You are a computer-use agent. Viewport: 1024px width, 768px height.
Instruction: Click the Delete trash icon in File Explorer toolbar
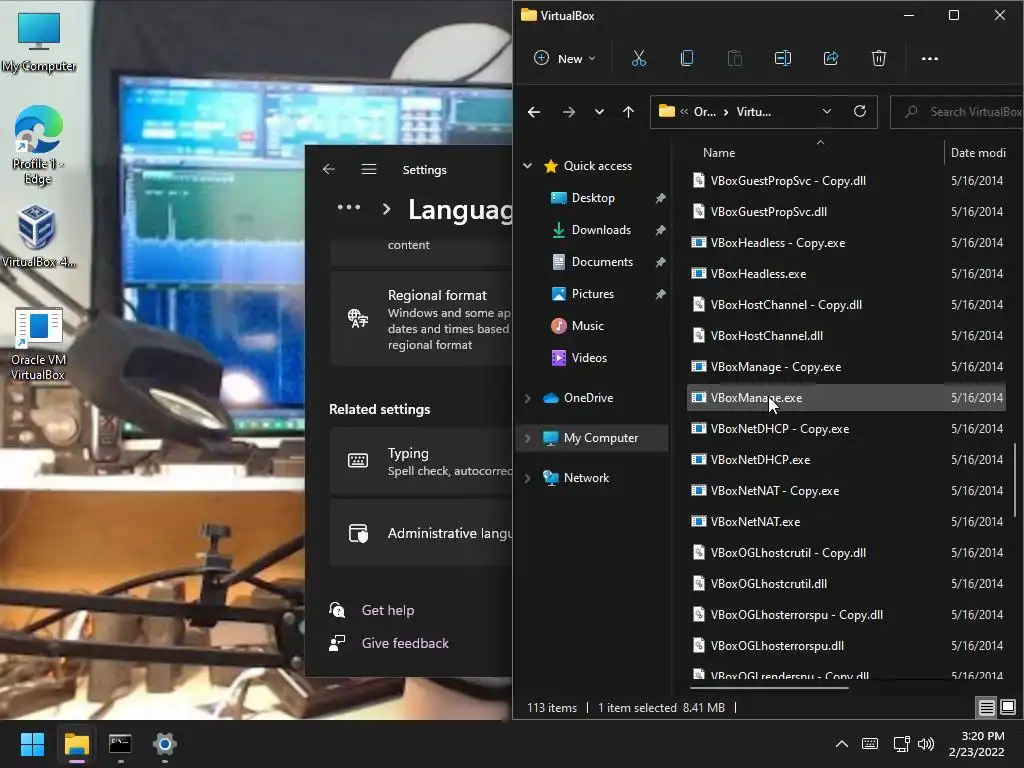[878, 59]
